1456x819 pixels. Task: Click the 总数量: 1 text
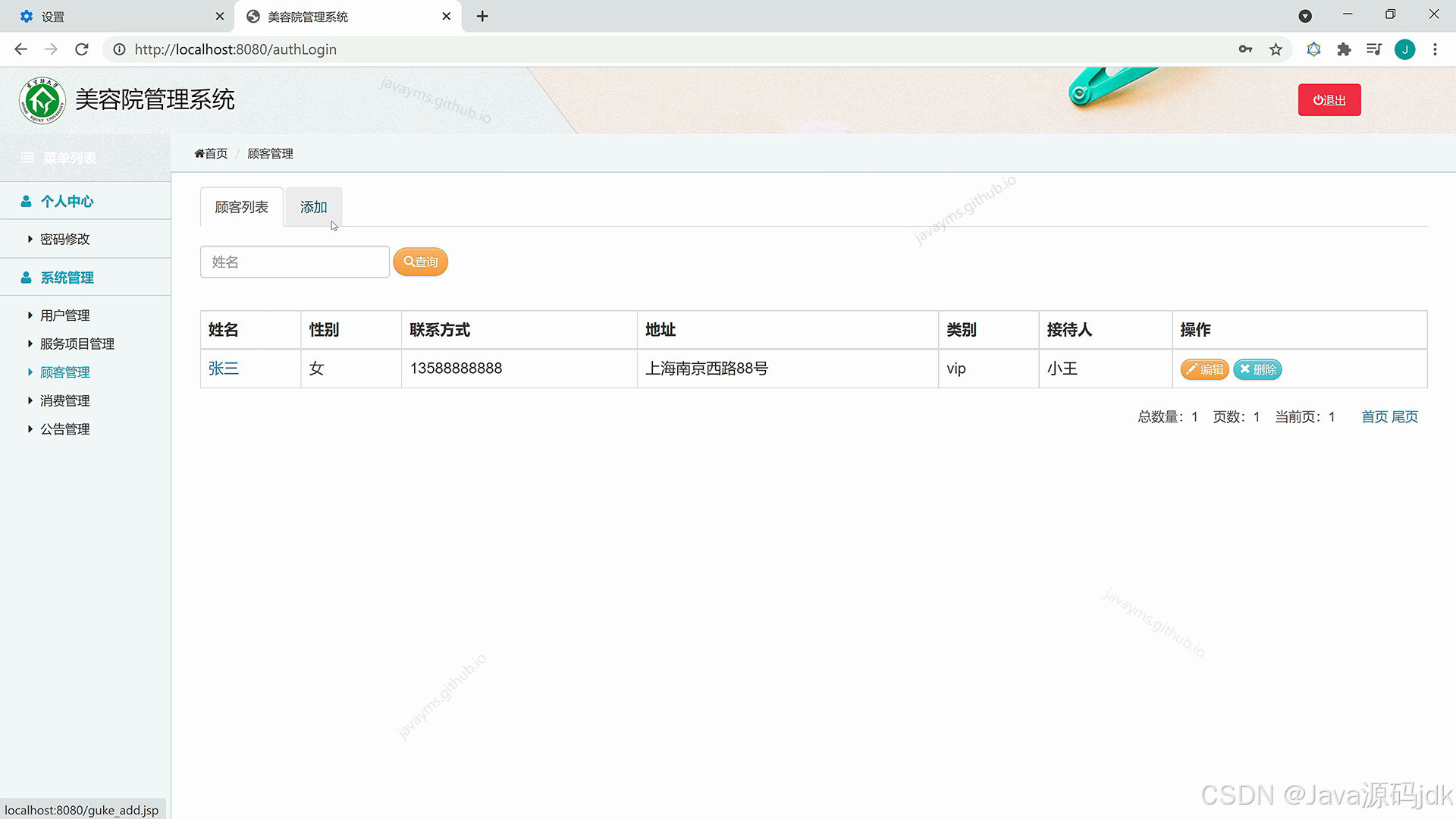[x=1168, y=416]
